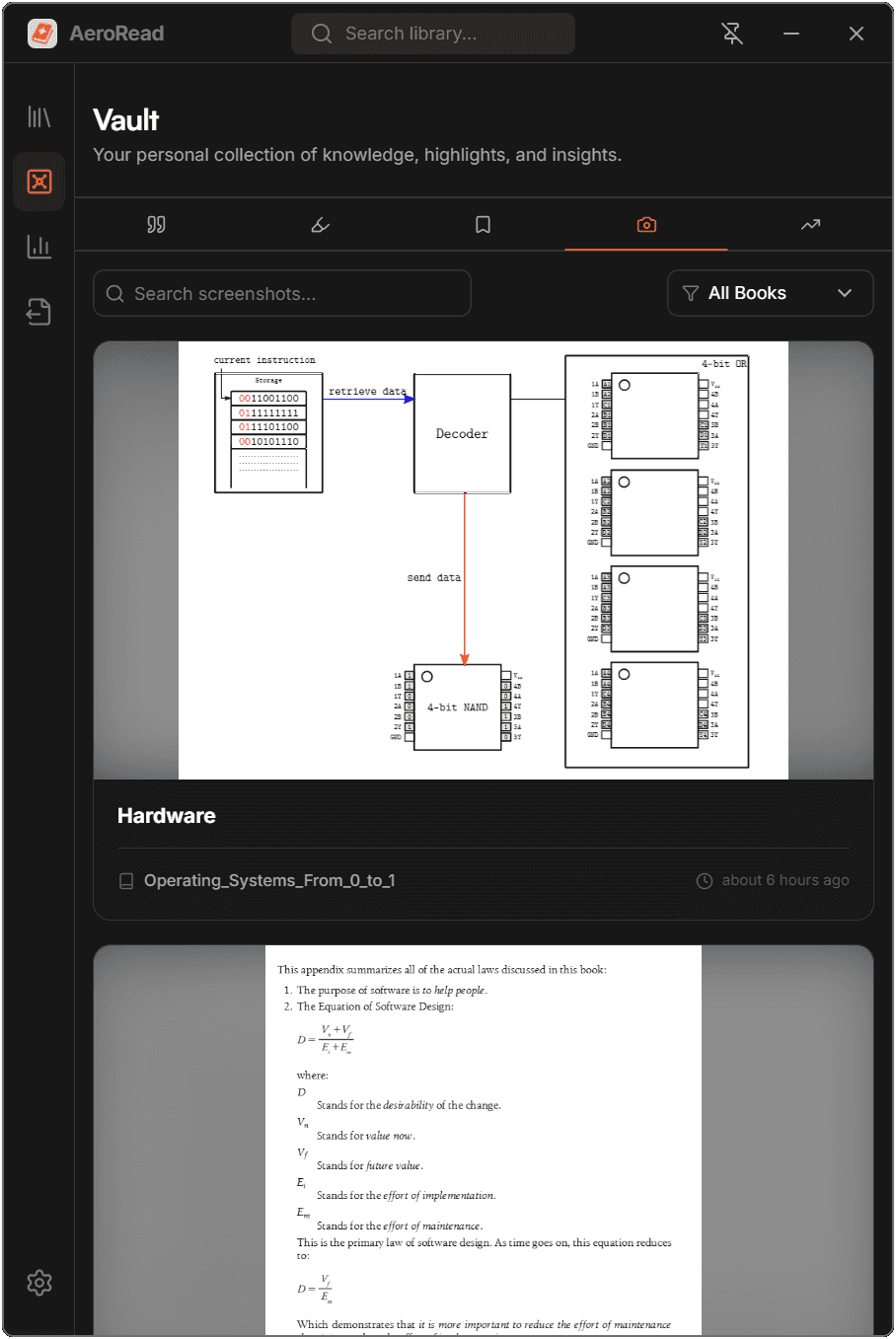Image resolution: width=896 pixels, height=1339 pixels.
Task: Open the Hardware diagram screenshot thumbnail
Action: point(484,560)
